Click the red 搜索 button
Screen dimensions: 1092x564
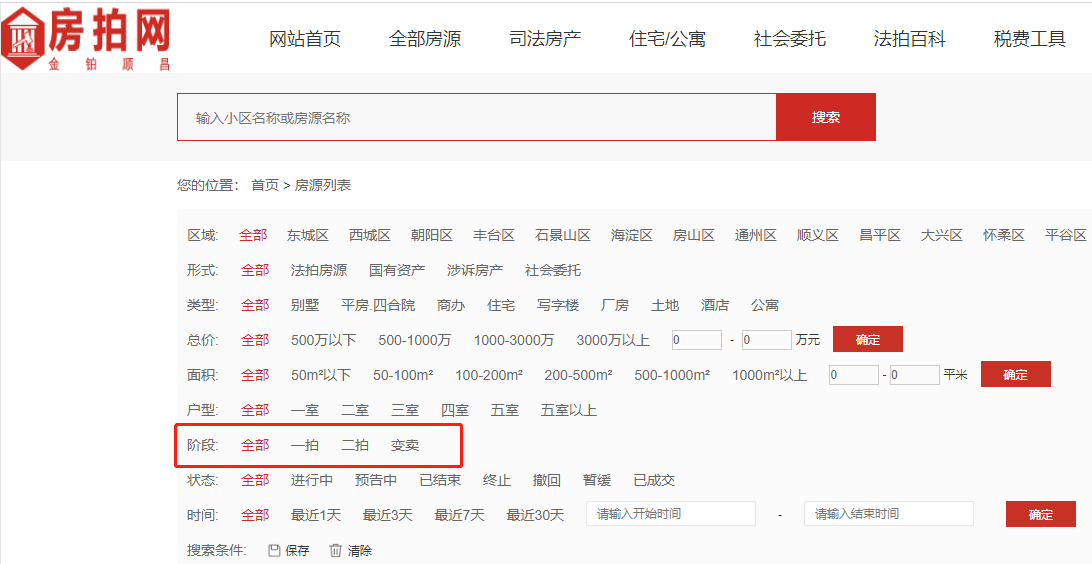pyautogui.click(x=826, y=117)
